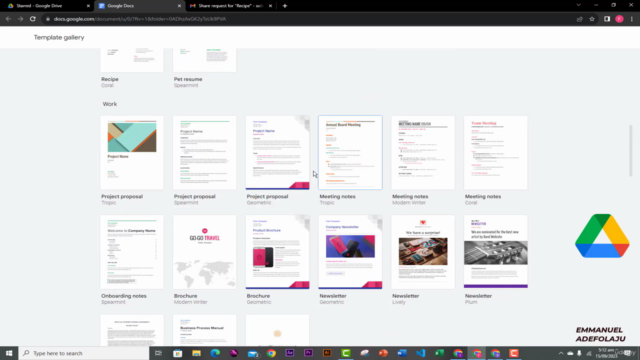Open Brochure Geometric template
The height and width of the screenshot is (360, 640).
click(278, 252)
